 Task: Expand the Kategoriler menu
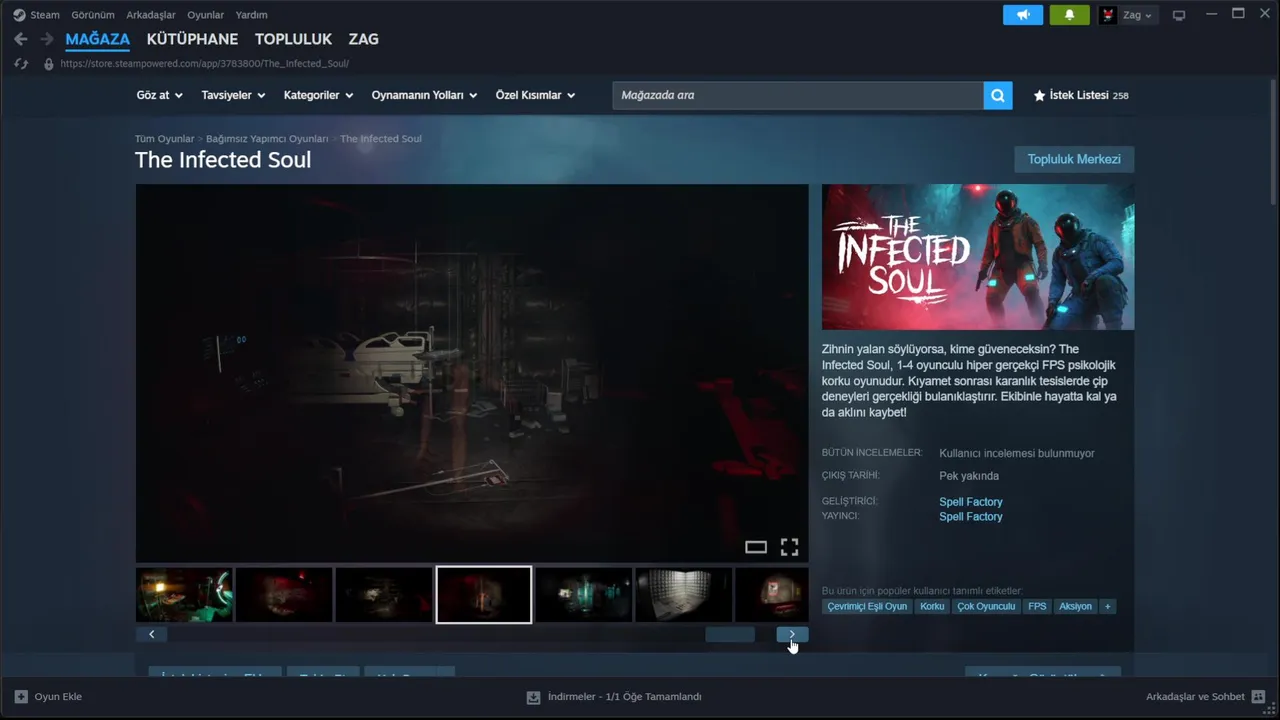click(x=318, y=95)
